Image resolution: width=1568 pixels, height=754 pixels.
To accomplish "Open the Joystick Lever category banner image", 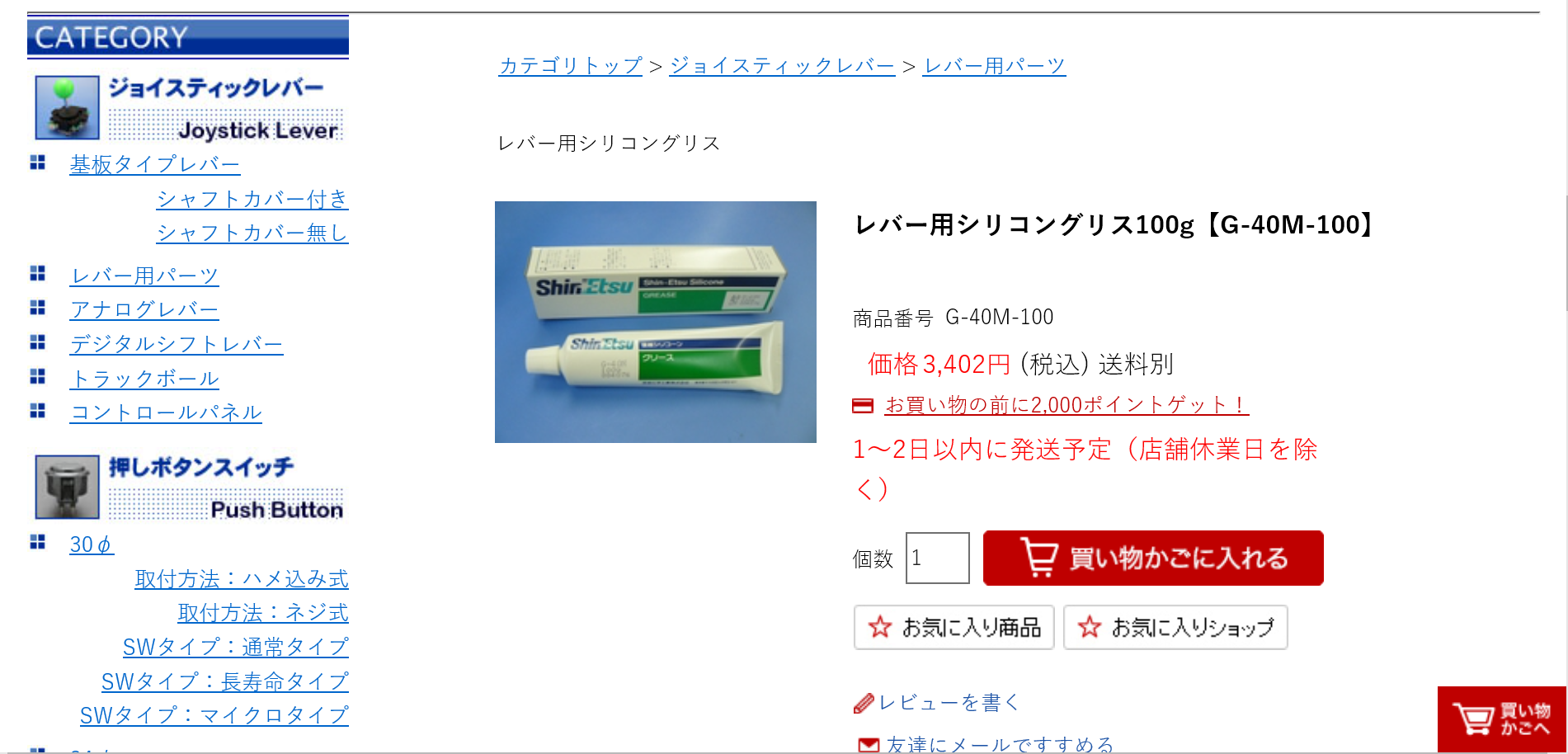I will click(188, 108).
